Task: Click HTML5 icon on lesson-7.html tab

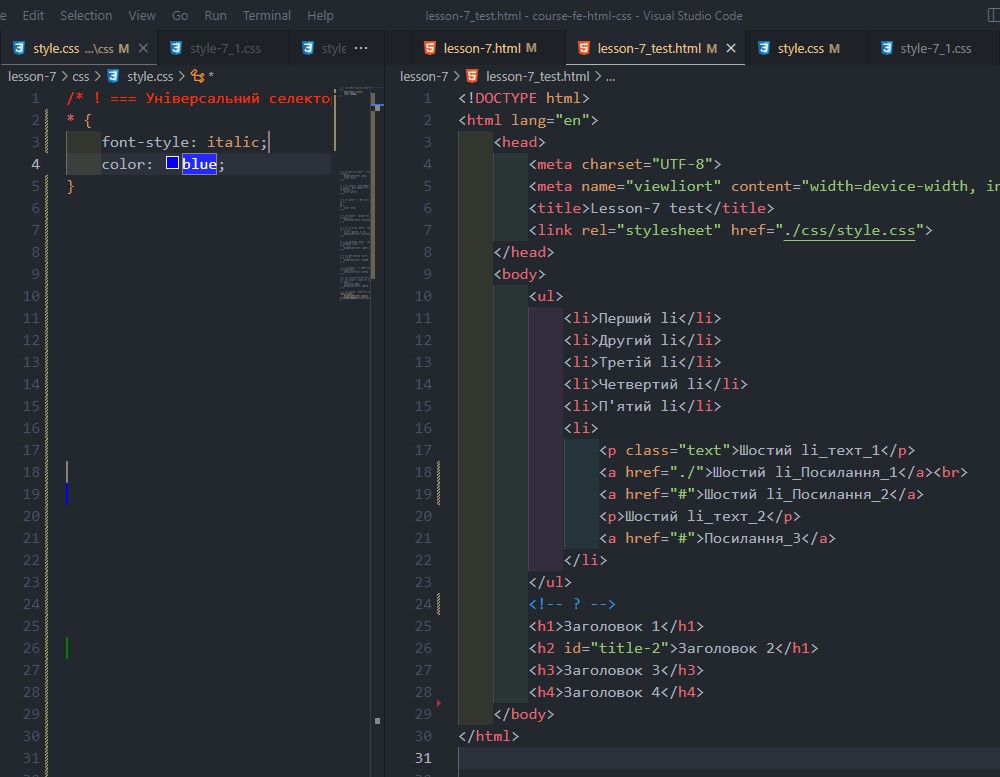Action: pos(430,48)
